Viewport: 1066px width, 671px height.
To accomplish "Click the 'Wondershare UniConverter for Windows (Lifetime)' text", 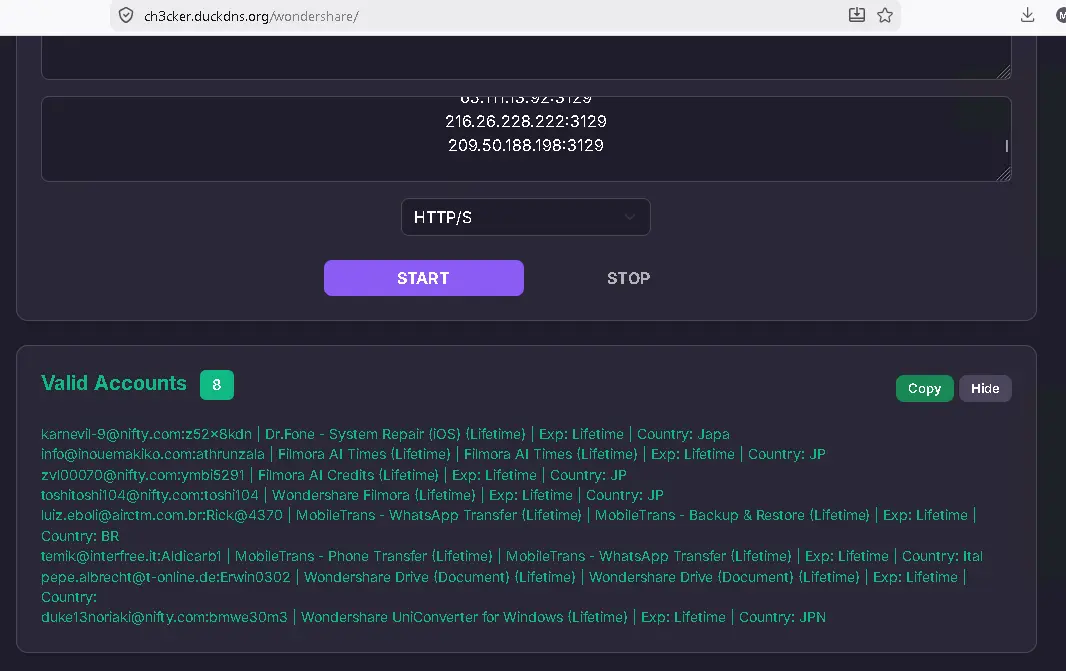I will coord(464,617).
